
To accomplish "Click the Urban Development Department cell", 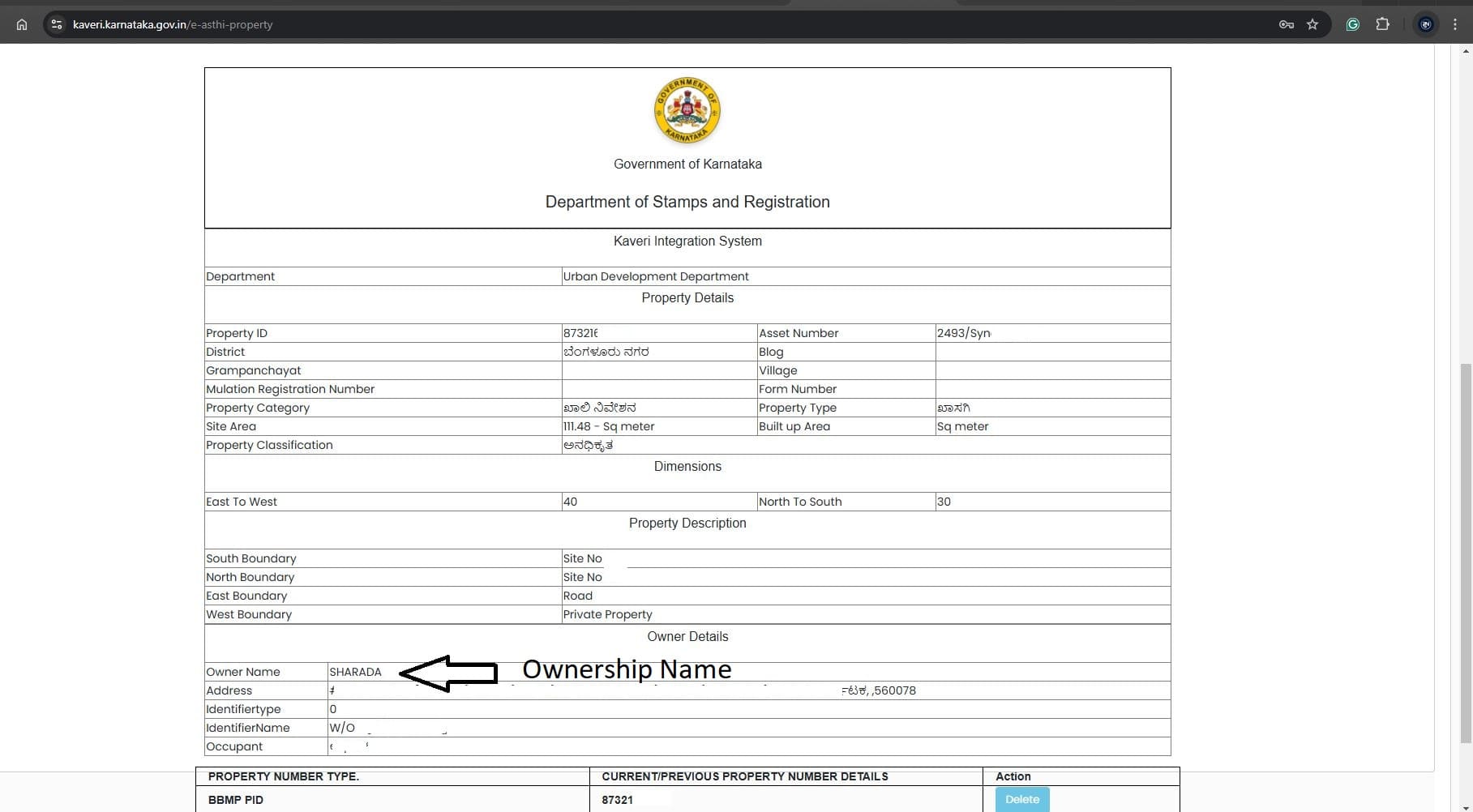I will coord(656,276).
